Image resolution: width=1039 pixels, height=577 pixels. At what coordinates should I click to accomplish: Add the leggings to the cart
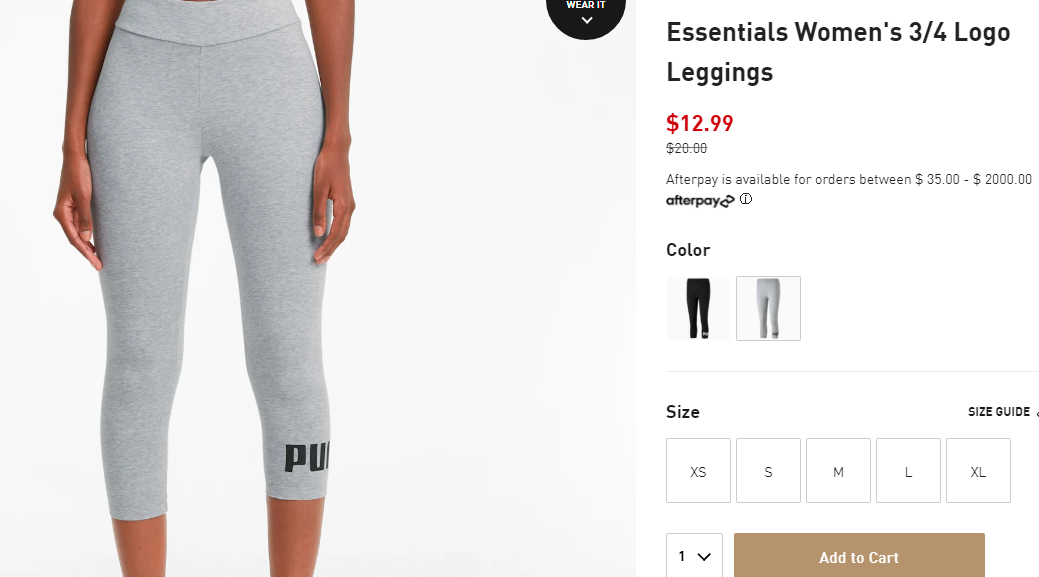[x=859, y=556]
